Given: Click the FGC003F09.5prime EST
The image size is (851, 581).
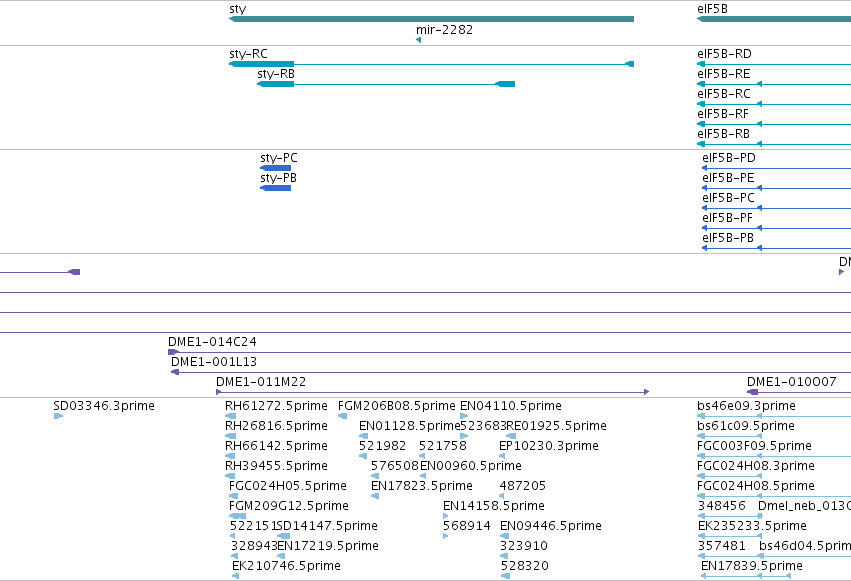Looking at the screenshot, I should click(x=774, y=456).
